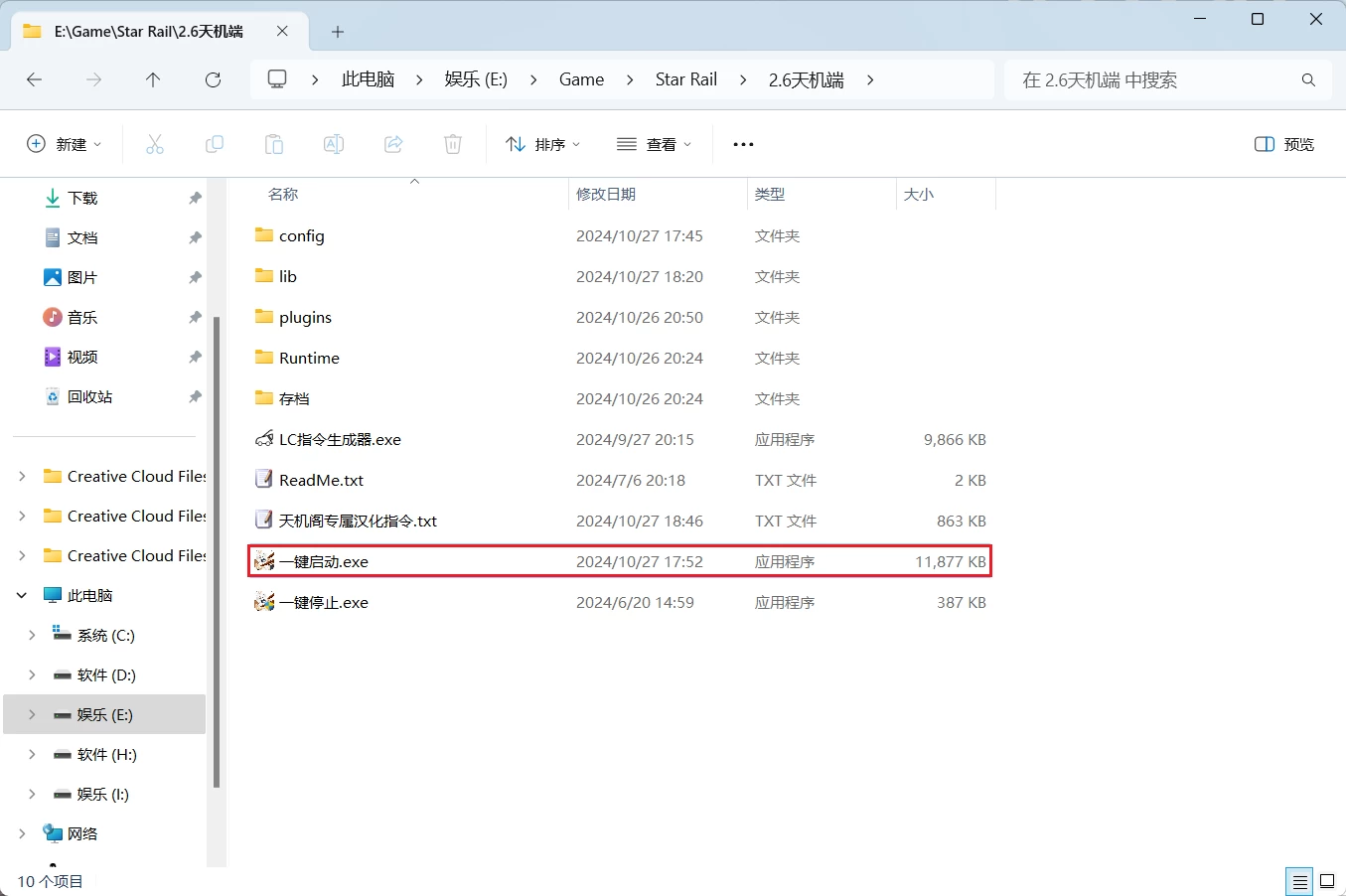Open the 查看 view dropdown
This screenshot has height=896, width=1346.
click(x=654, y=144)
